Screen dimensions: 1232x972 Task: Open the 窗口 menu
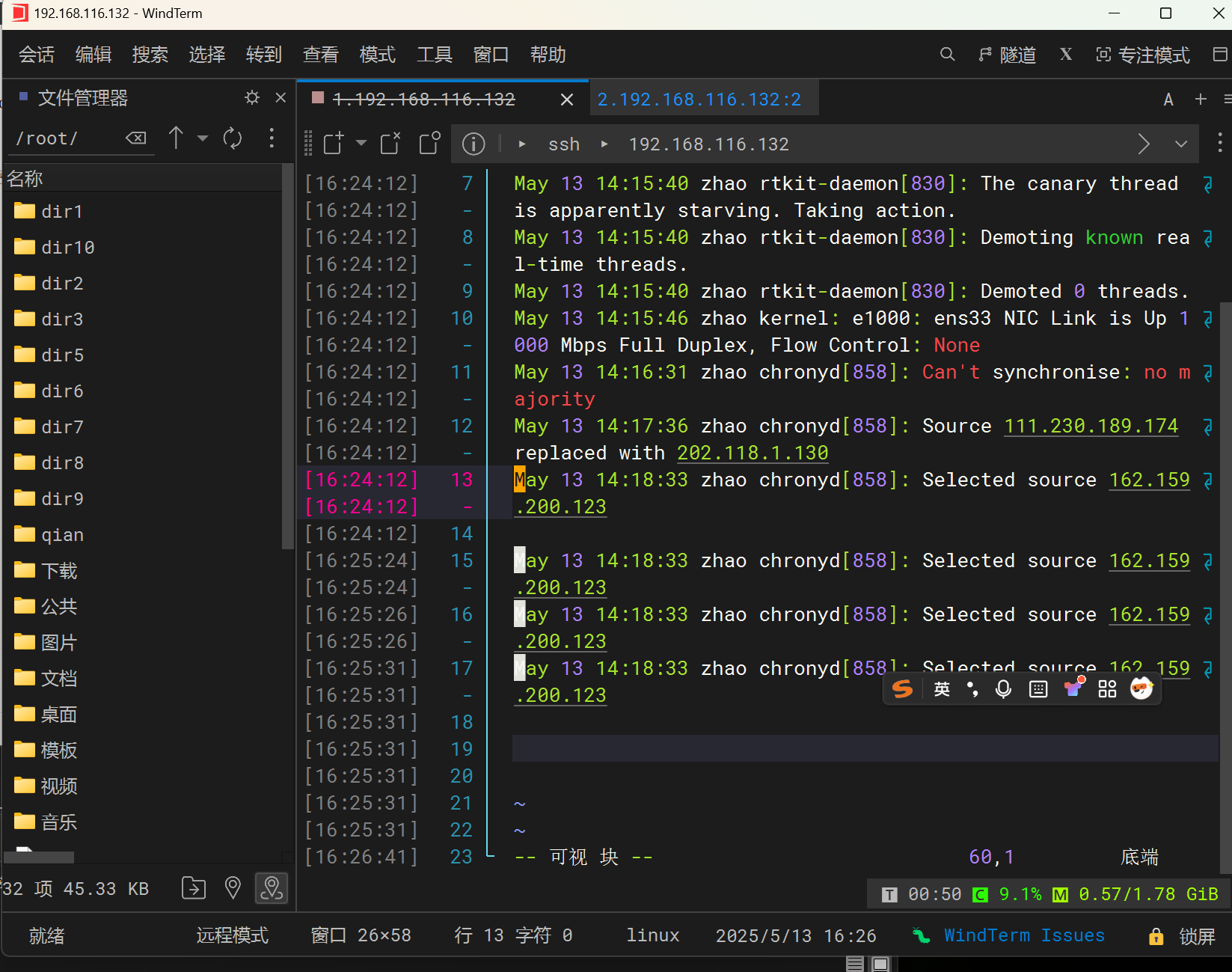[x=491, y=55]
